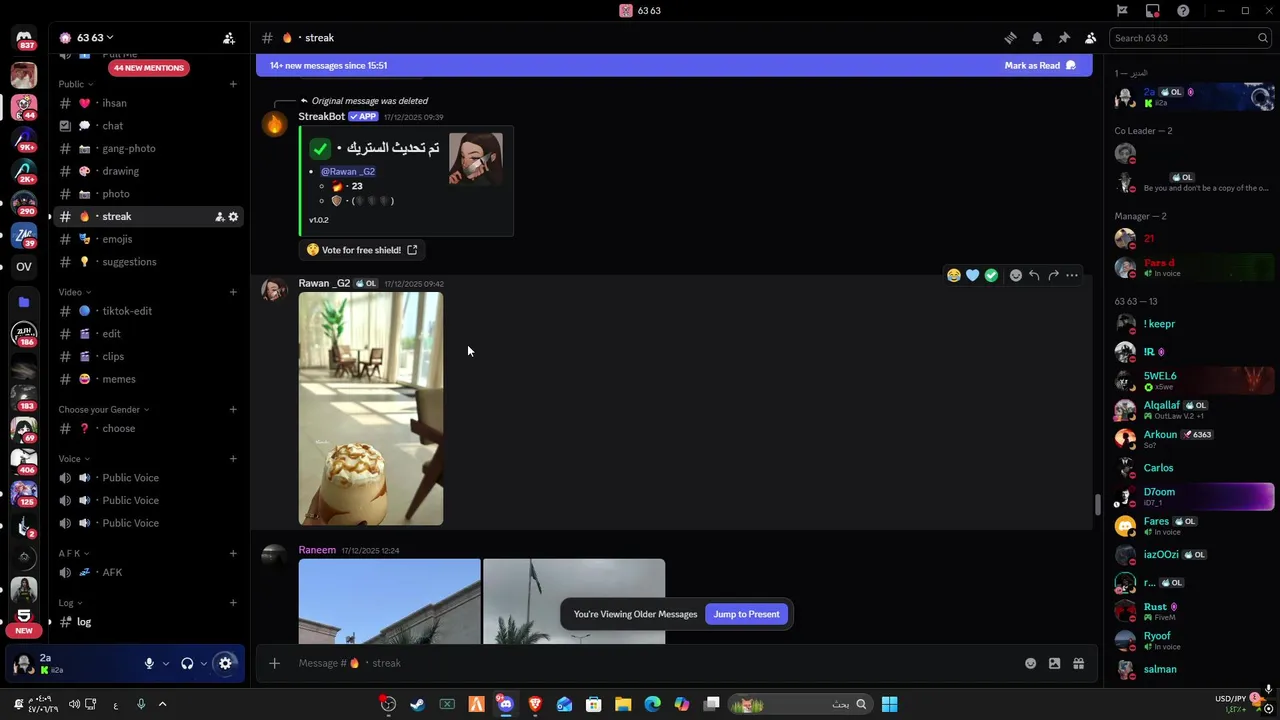Collapse the Log category
Screen dimensions: 1280x720
(70, 603)
